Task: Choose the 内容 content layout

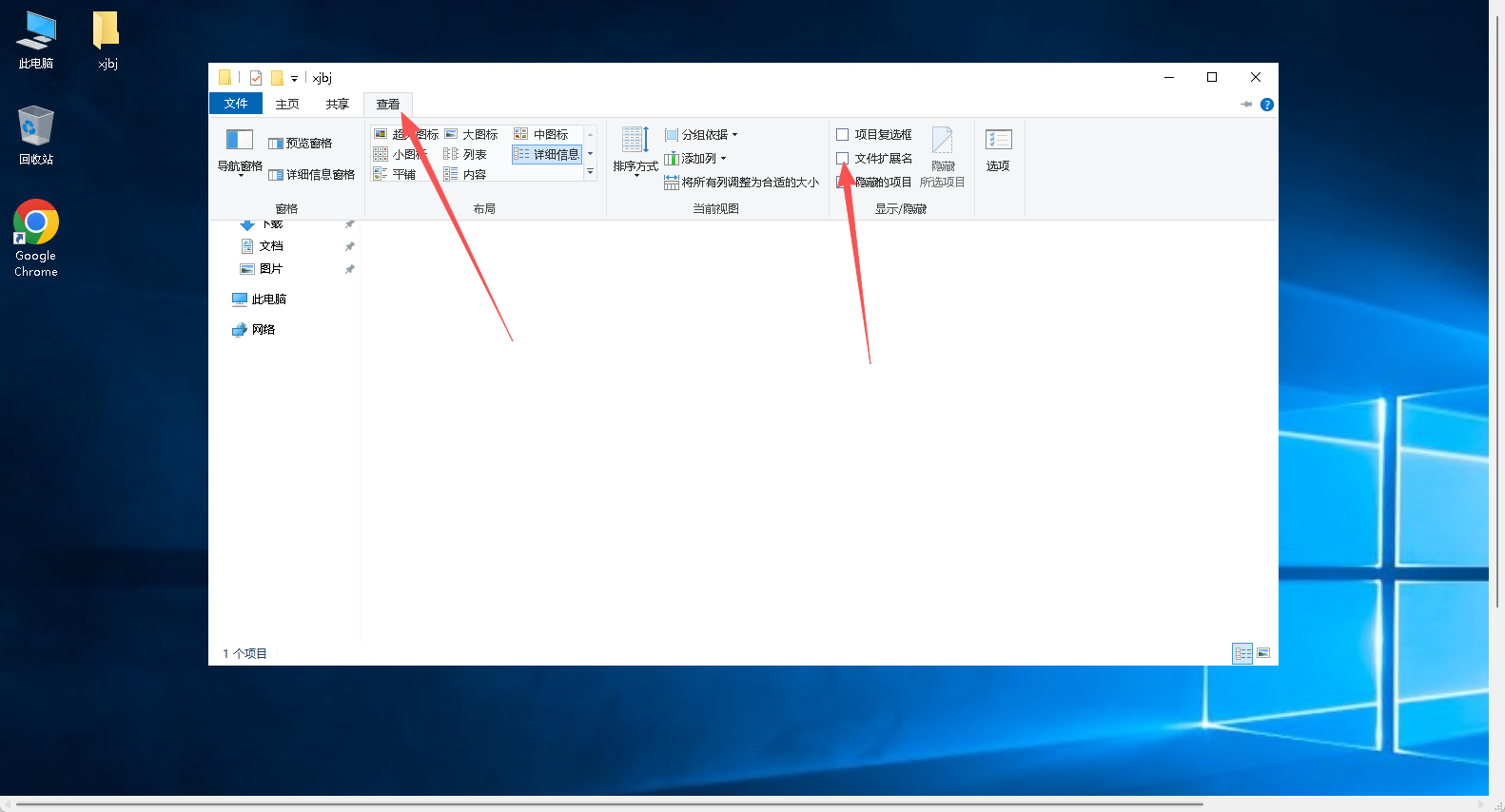Action: tap(466, 175)
